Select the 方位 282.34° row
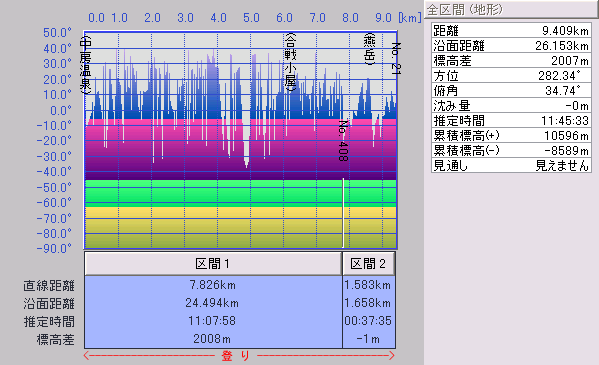Viewport: 599px width, 365px height. tap(511, 75)
